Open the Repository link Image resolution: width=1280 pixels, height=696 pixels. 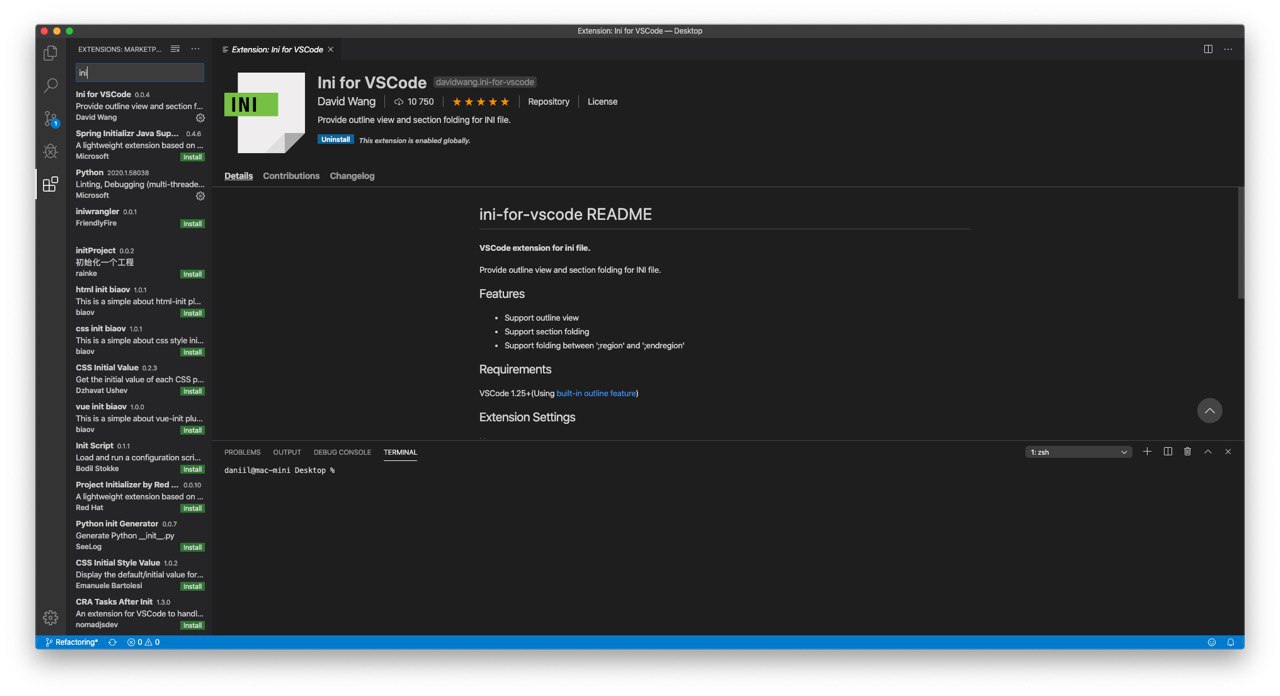click(x=548, y=102)
